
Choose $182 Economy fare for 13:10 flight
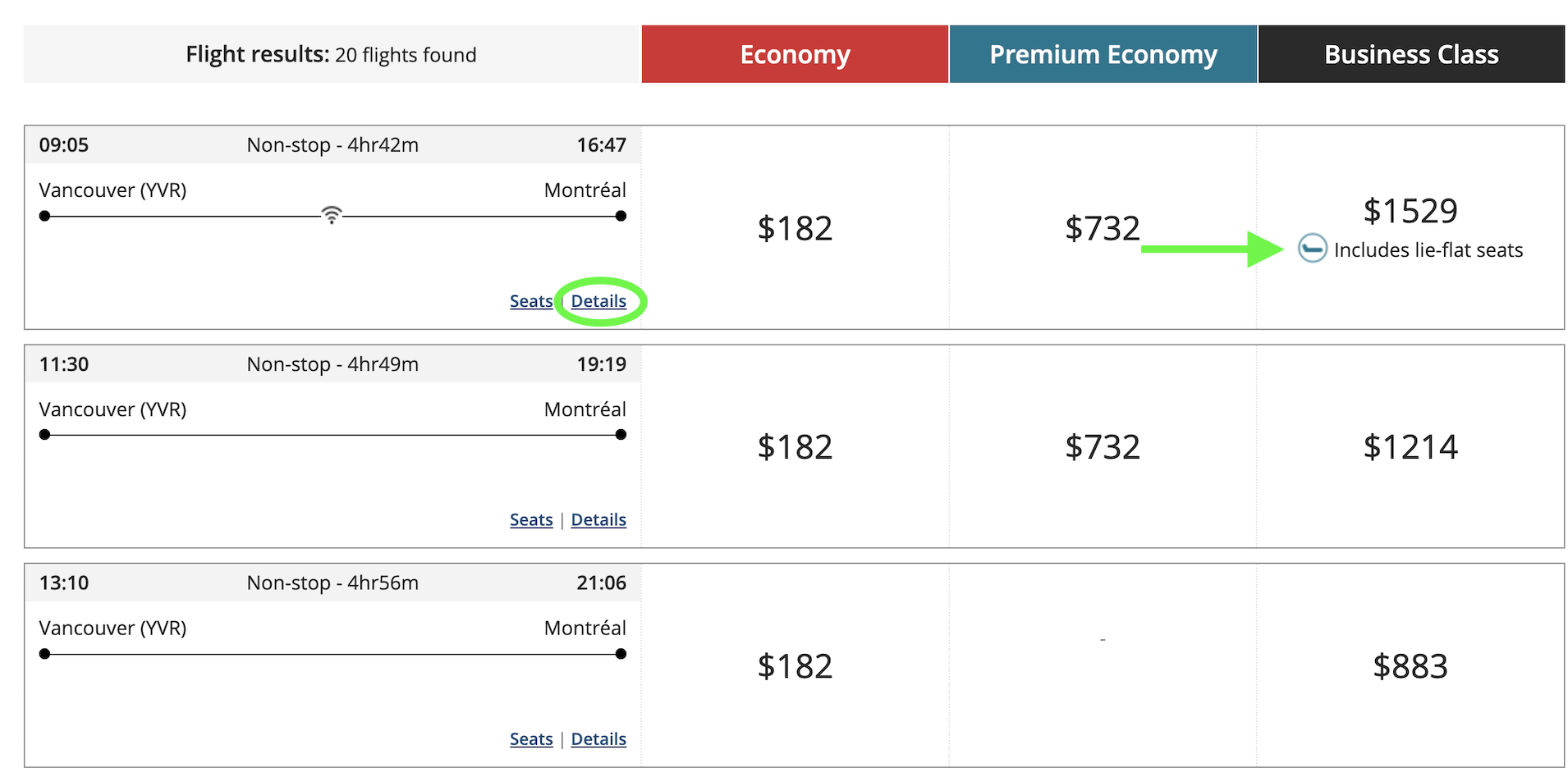[795, 666]
